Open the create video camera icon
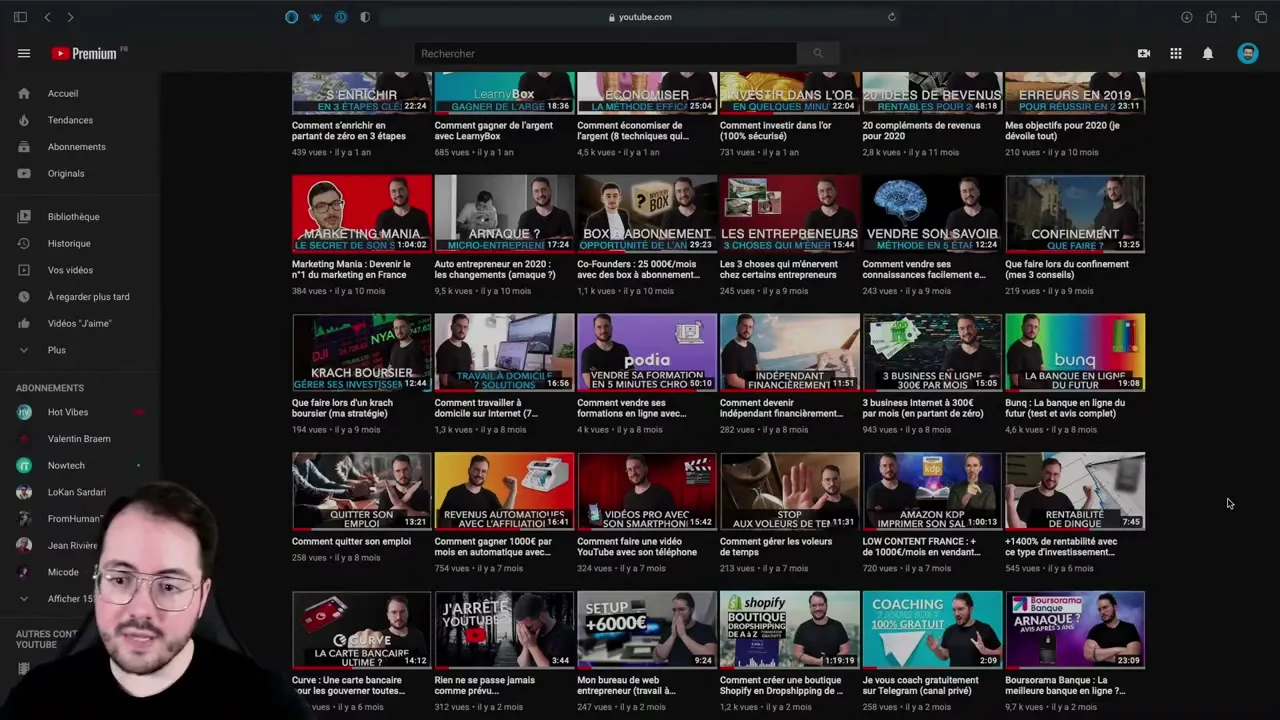This screenshot has width=1280, height=720. (1144, 53)
